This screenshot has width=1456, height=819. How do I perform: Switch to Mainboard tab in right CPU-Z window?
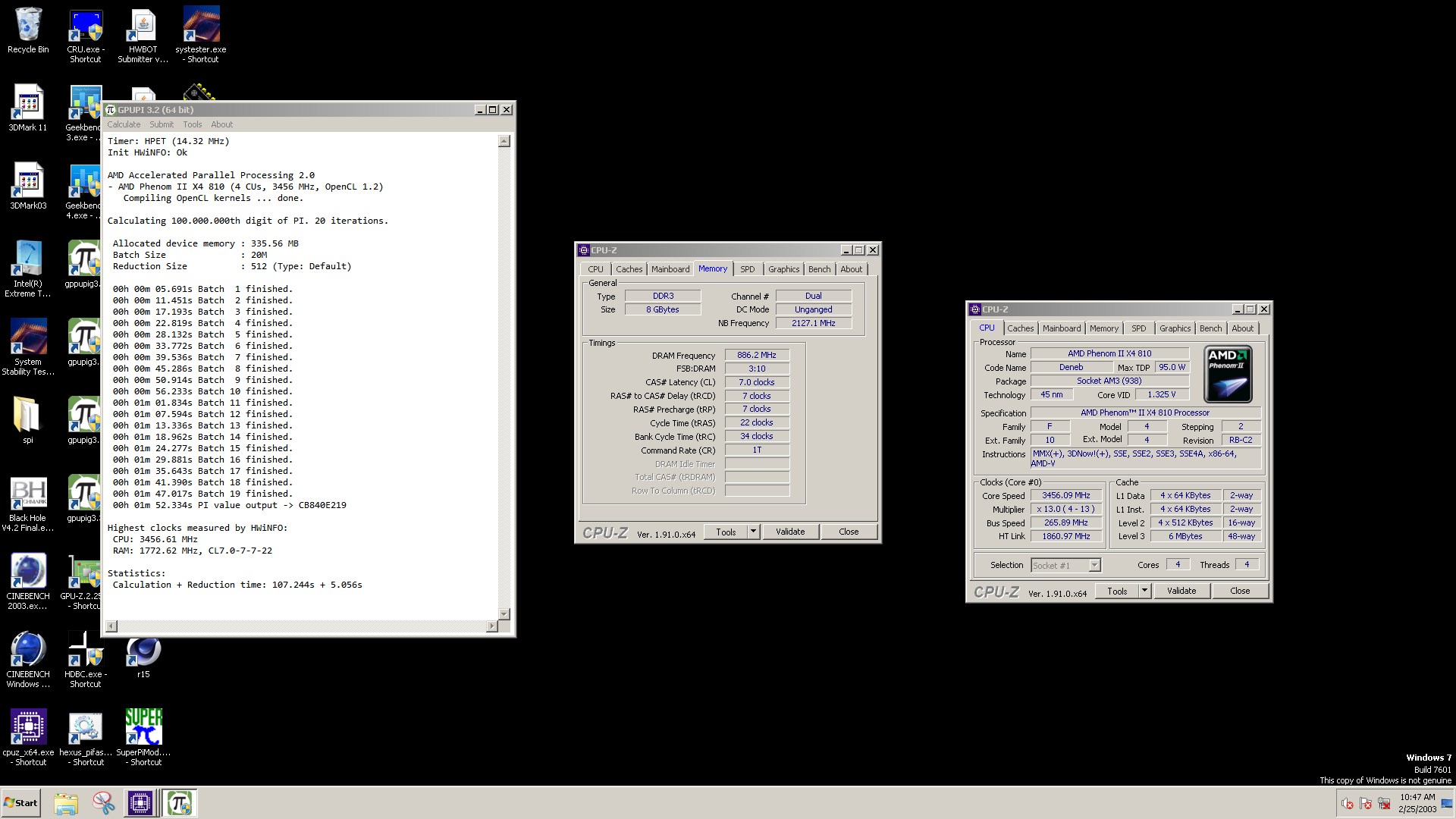(x=1062, y=328)
